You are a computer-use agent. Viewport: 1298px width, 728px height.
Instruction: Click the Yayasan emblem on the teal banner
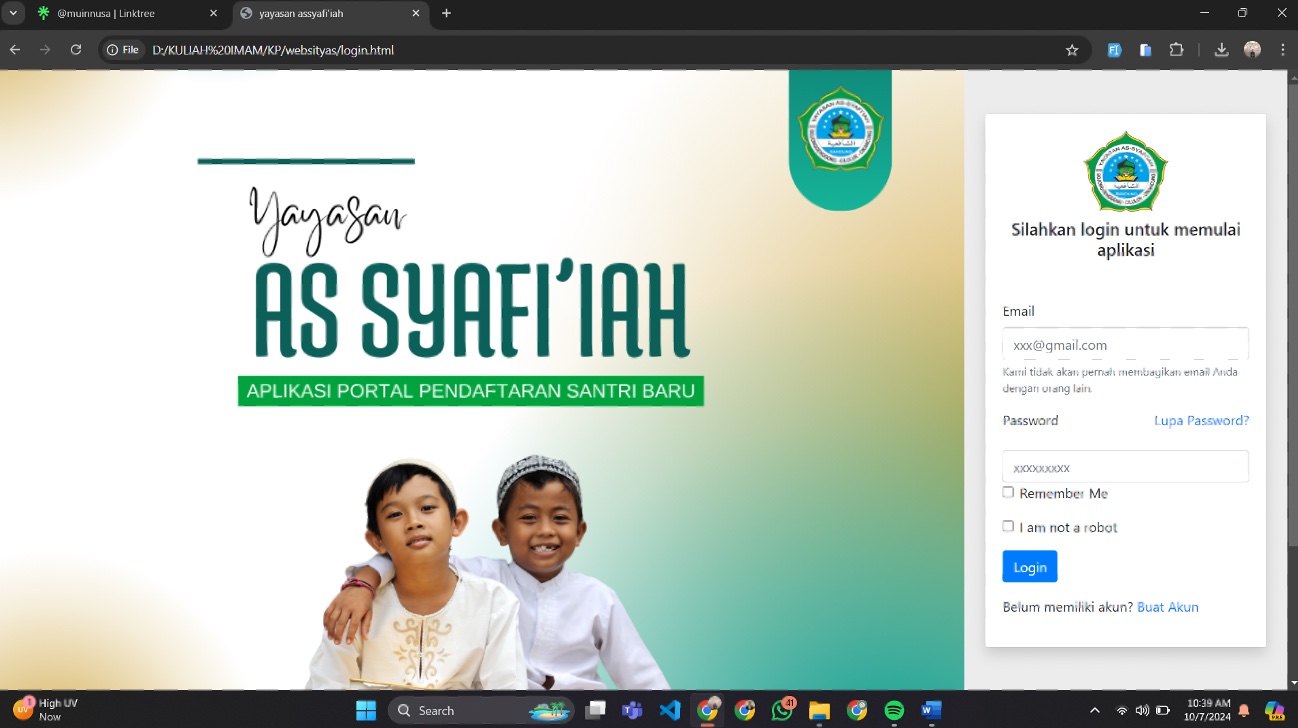tap(840, 128)
